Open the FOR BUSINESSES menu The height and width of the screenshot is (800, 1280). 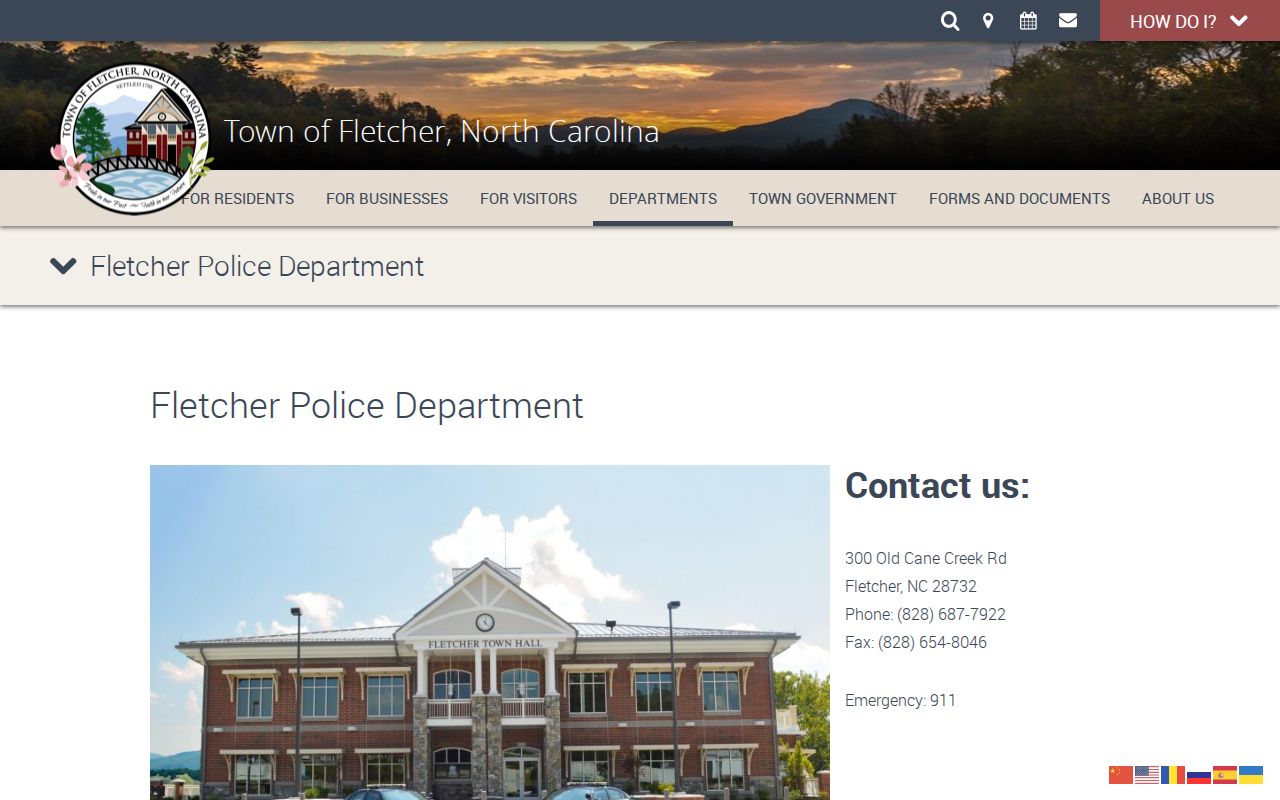(387, 198)
